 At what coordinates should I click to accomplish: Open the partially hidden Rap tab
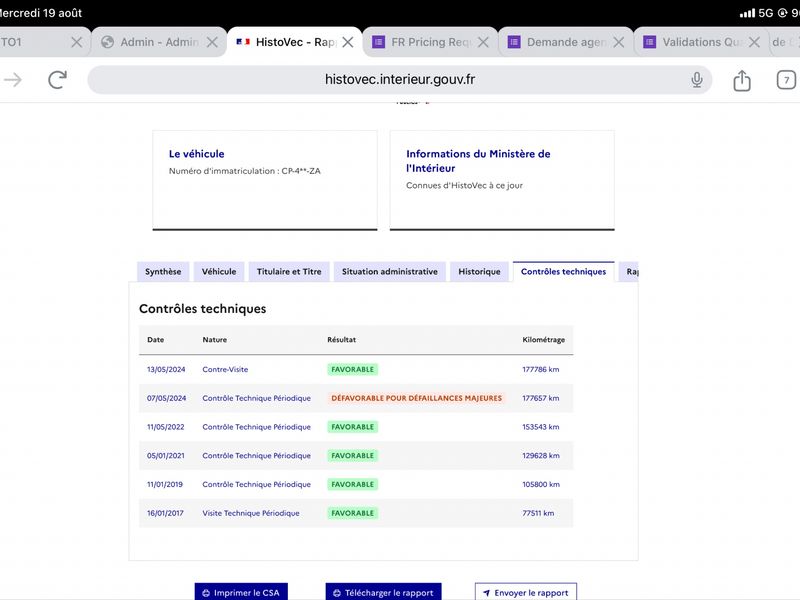(x=630, y=272)
